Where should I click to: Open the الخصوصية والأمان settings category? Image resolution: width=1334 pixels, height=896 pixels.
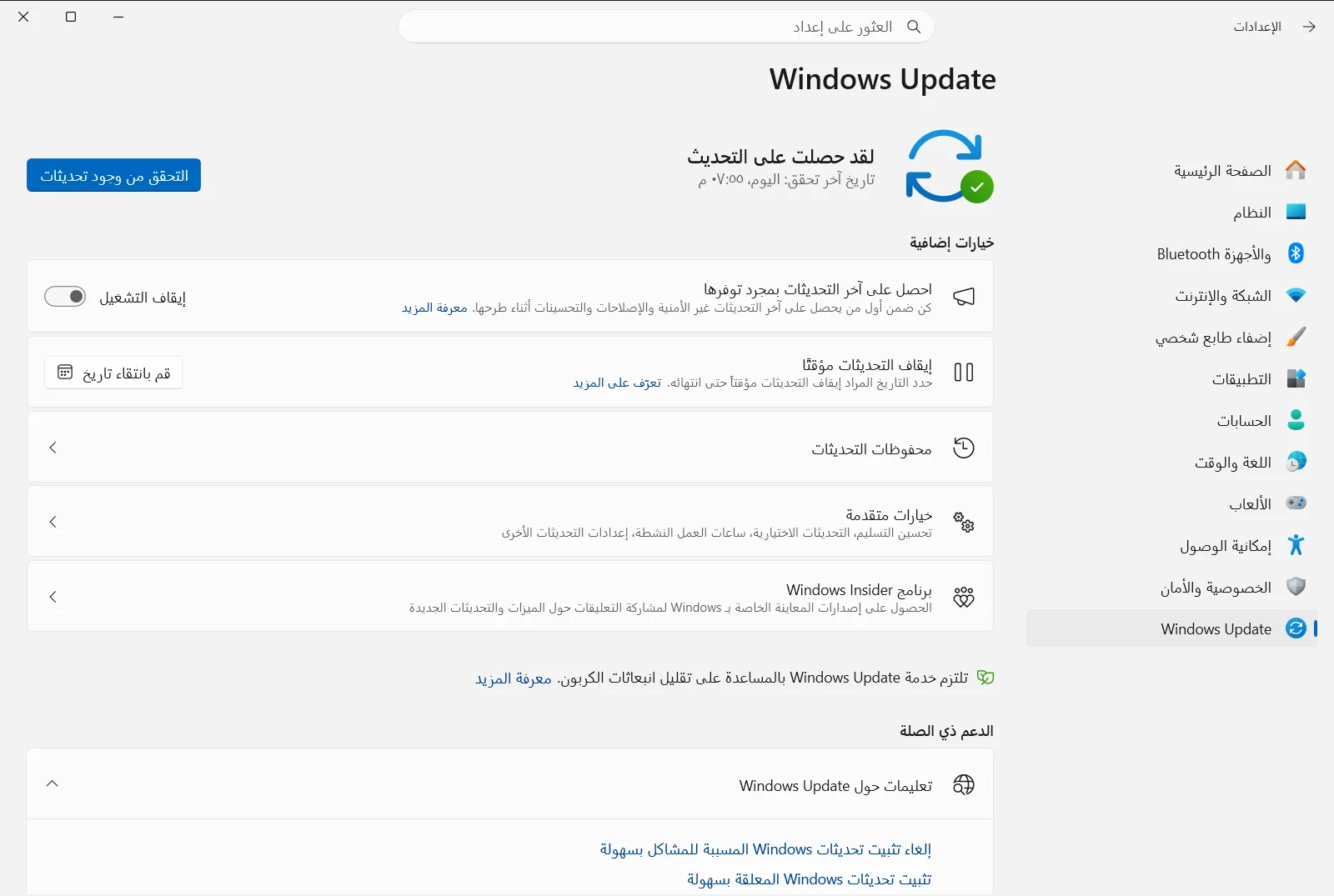tap(1171, 587)
